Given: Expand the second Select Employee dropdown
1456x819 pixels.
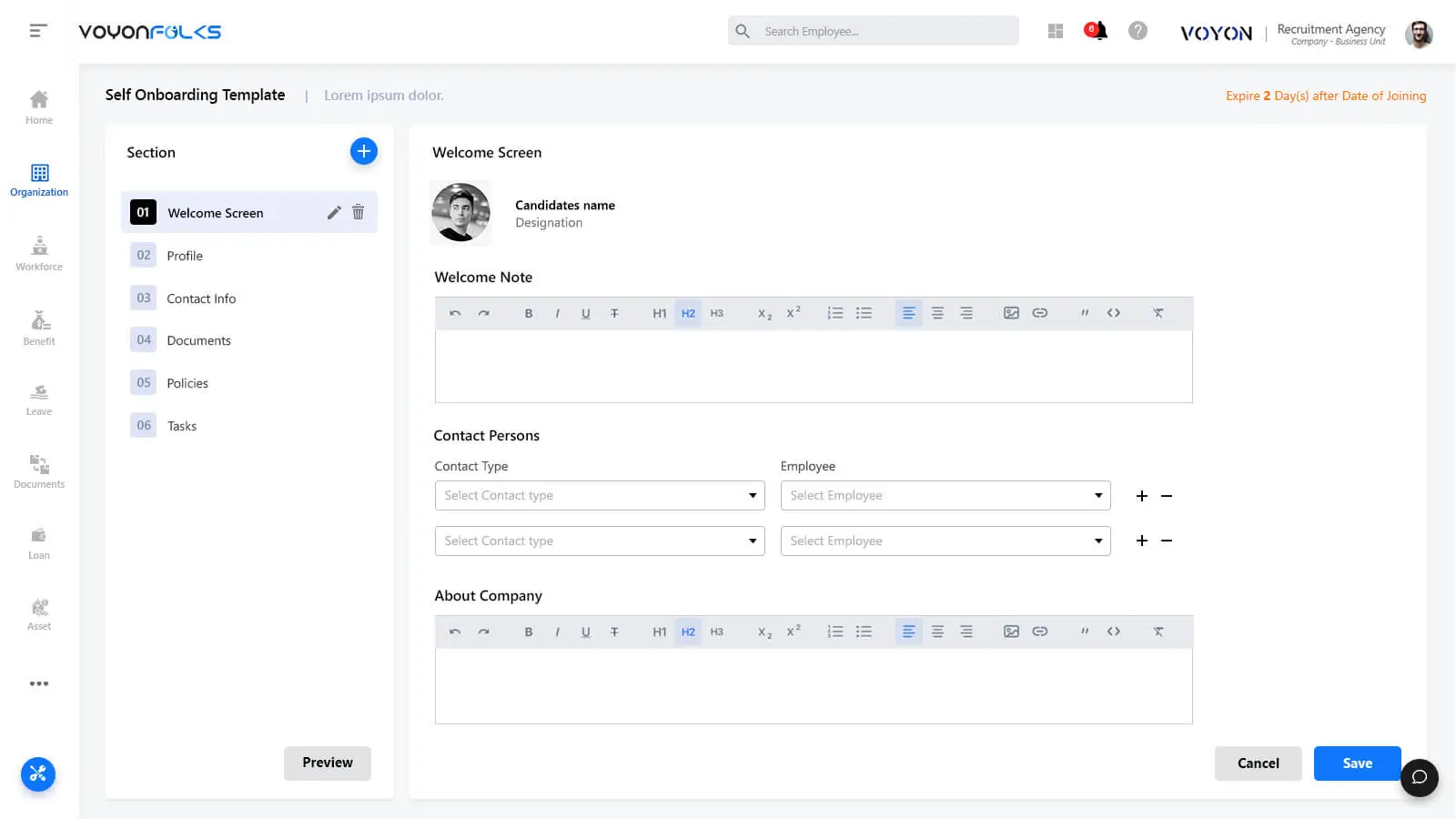Looking at the screenshot, I should 945,541.
